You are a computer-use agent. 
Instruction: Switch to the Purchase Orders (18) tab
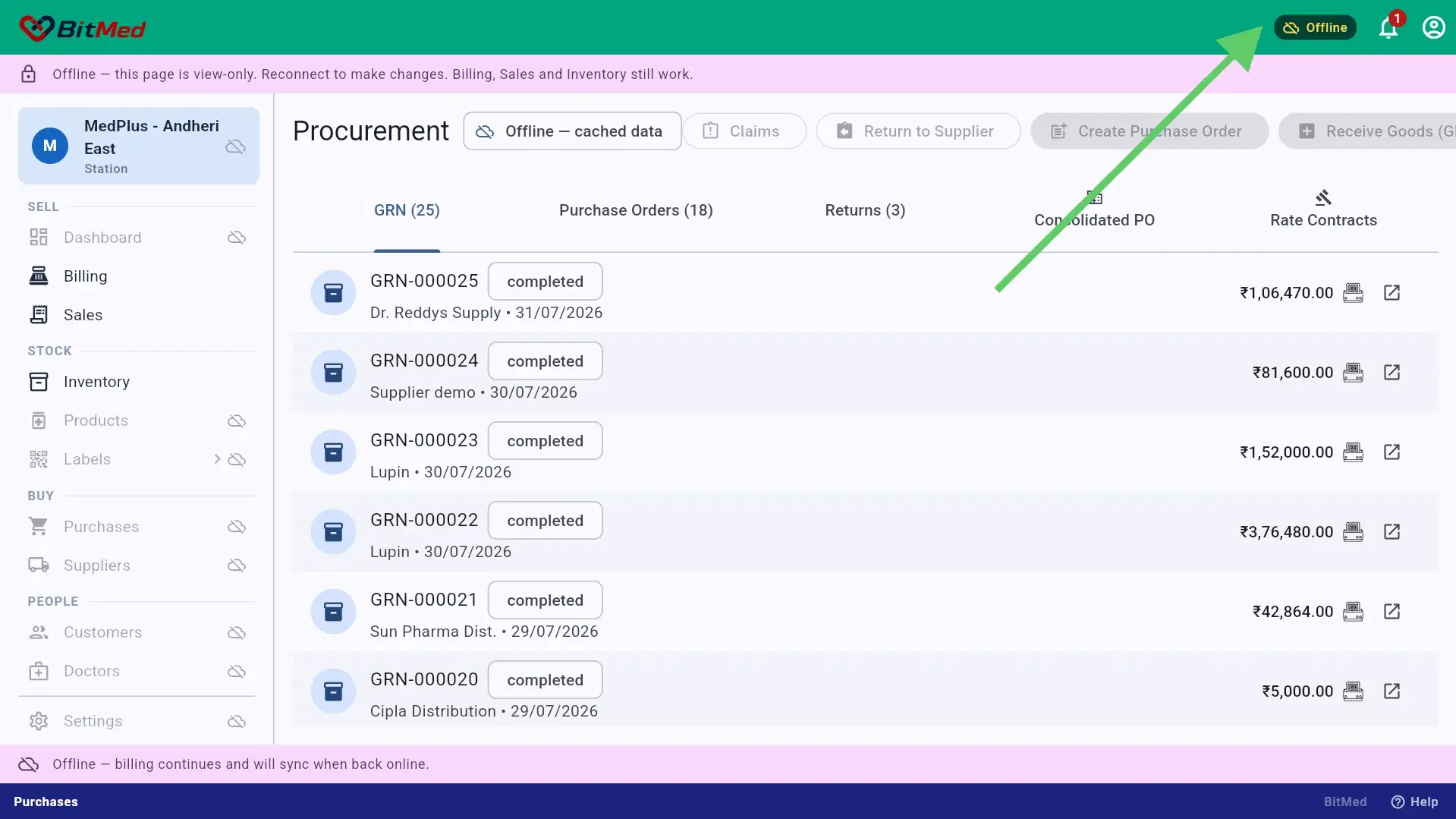click(636, 210)
